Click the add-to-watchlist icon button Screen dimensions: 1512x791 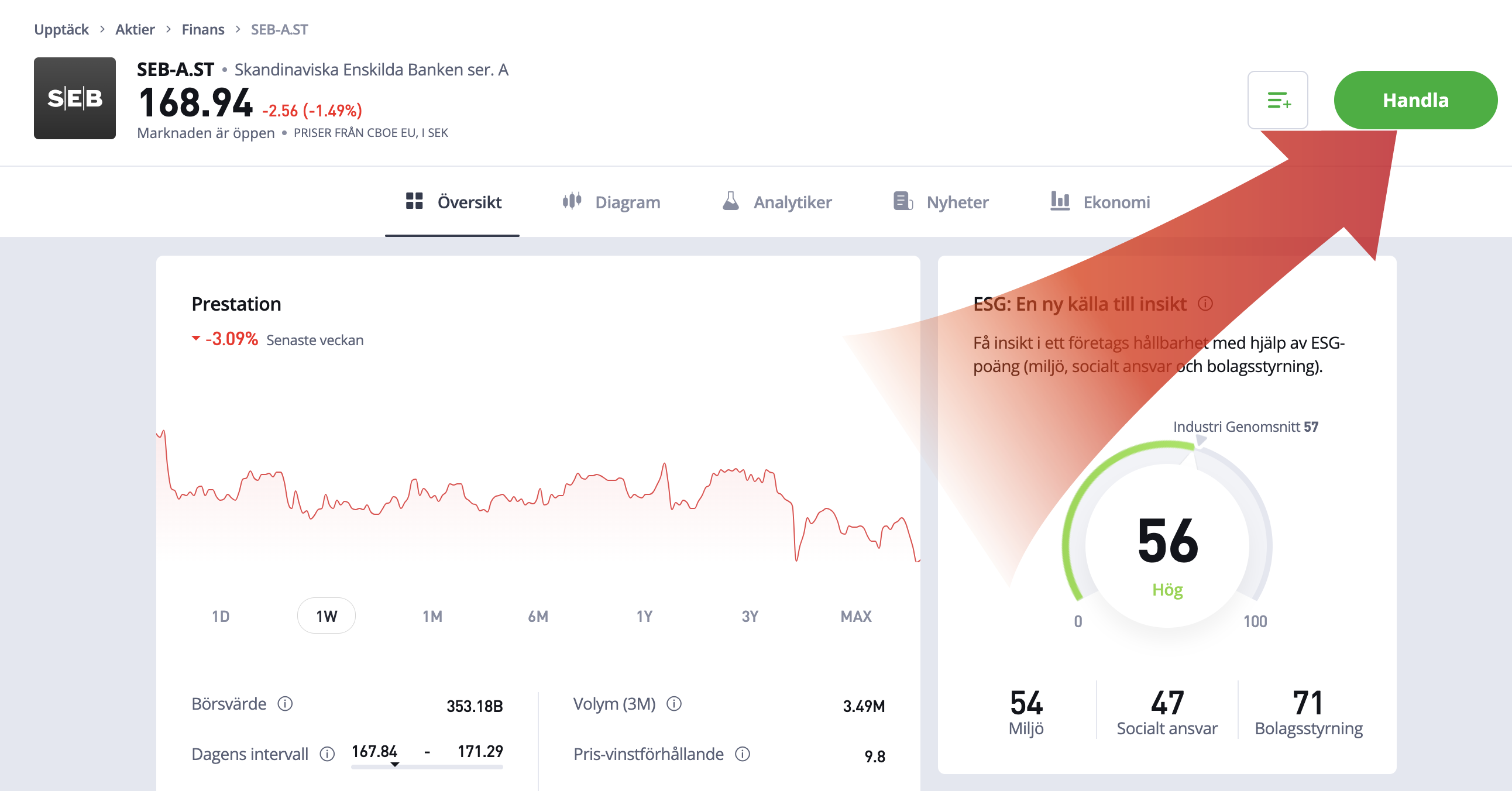click(x=1277, y=101)
